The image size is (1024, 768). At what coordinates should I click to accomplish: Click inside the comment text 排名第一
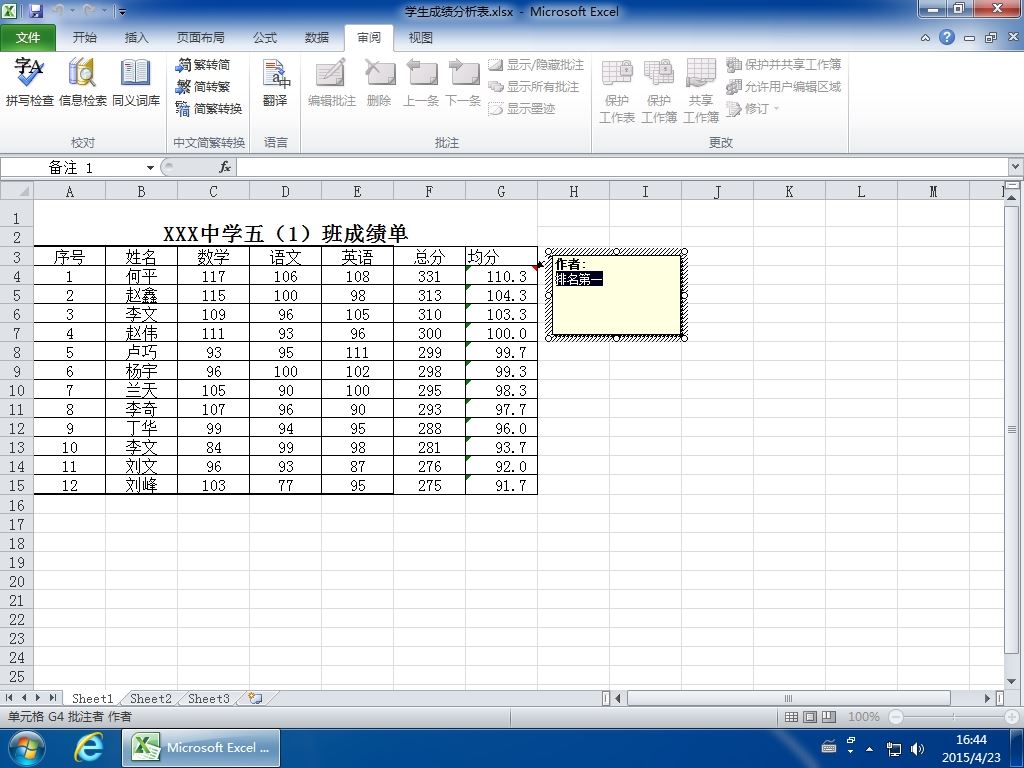tap(579, 280)
